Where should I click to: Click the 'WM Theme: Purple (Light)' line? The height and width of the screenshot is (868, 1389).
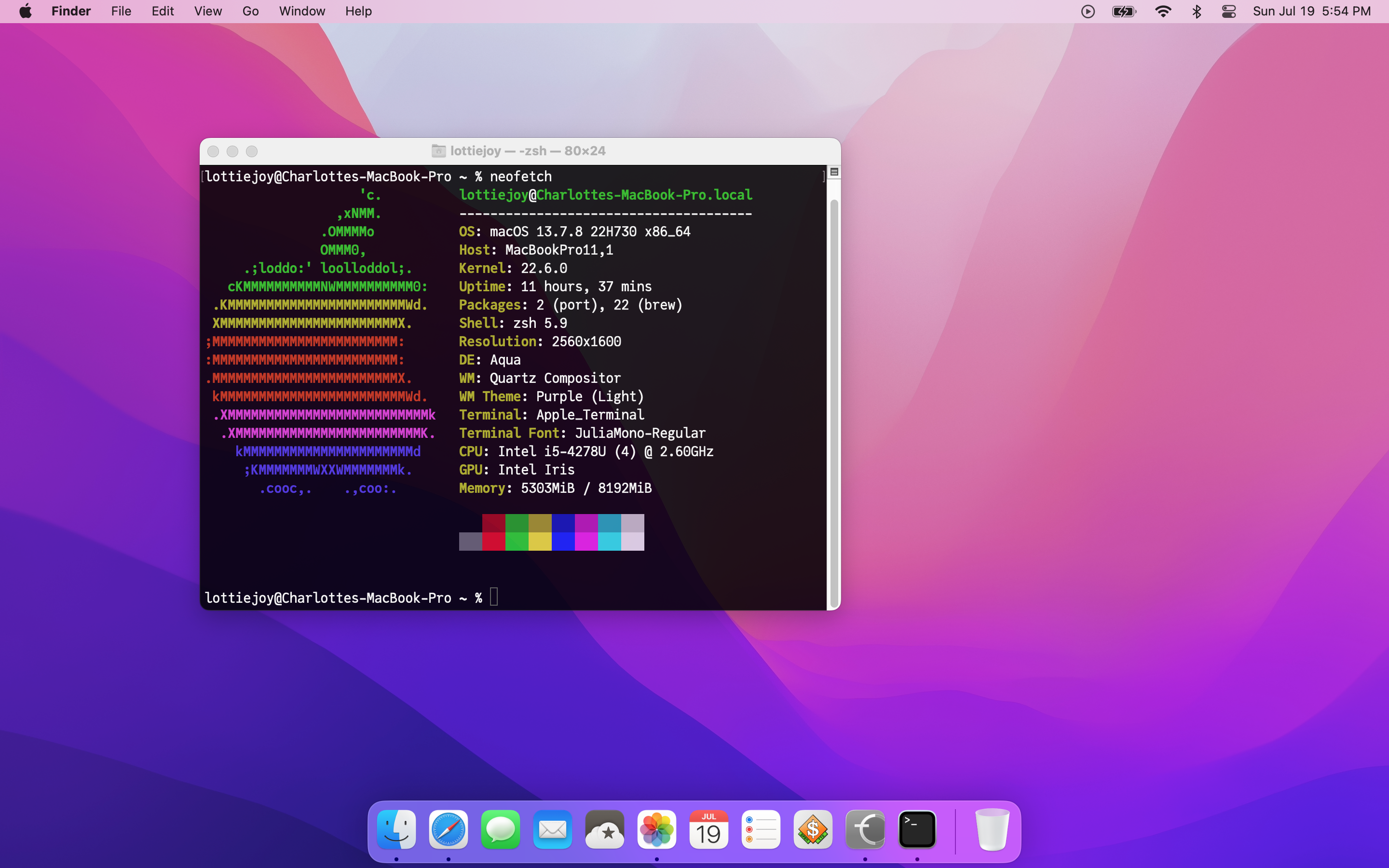click(x=552, y=396)
